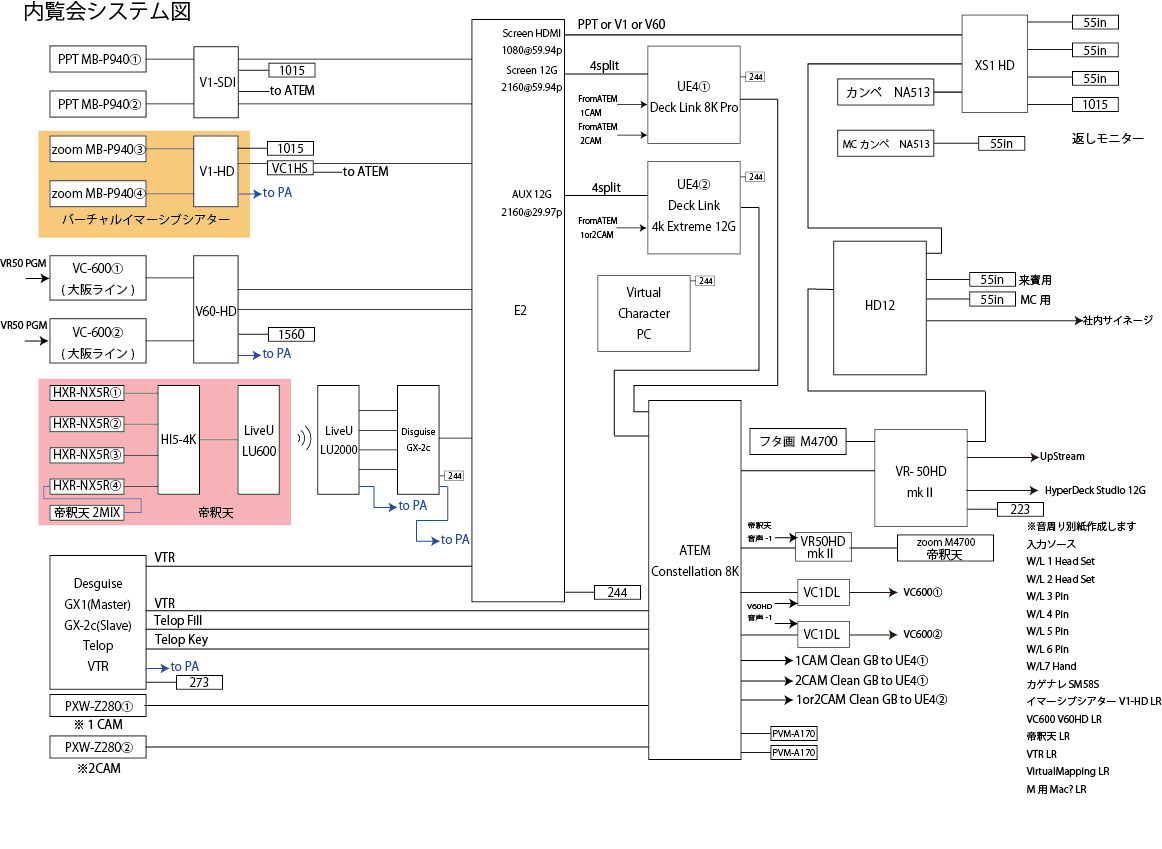Click the E2 video processor block
Screen dimensions: 1162x849
520,310
